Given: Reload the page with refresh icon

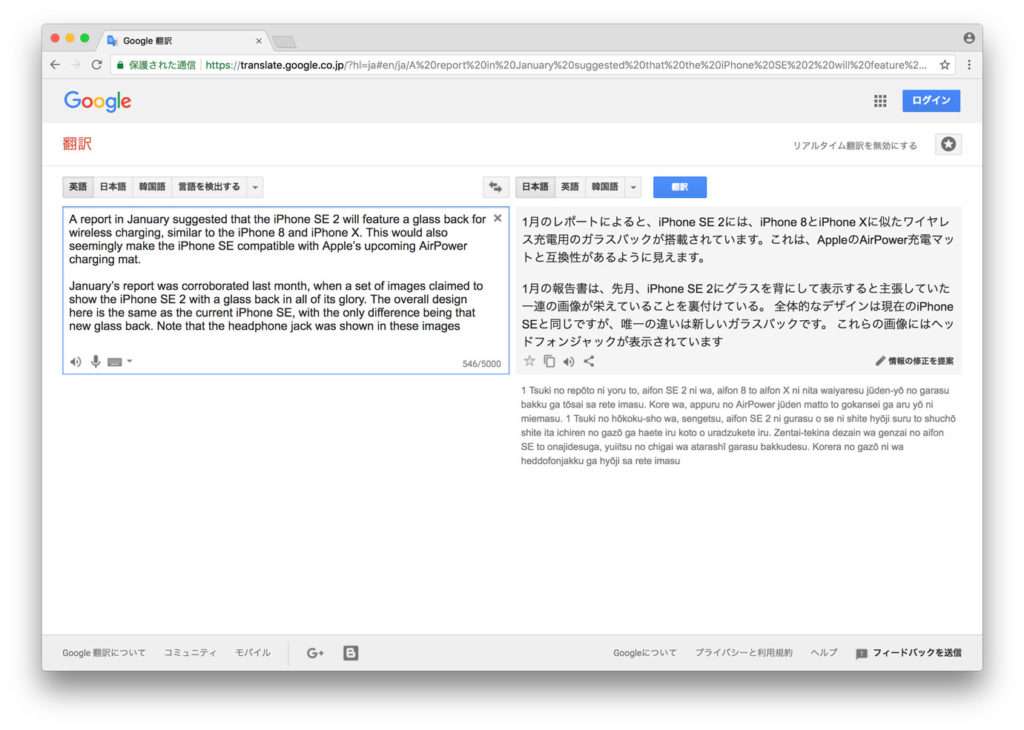Looking at the screenshot, I should (x=97, y=65).
